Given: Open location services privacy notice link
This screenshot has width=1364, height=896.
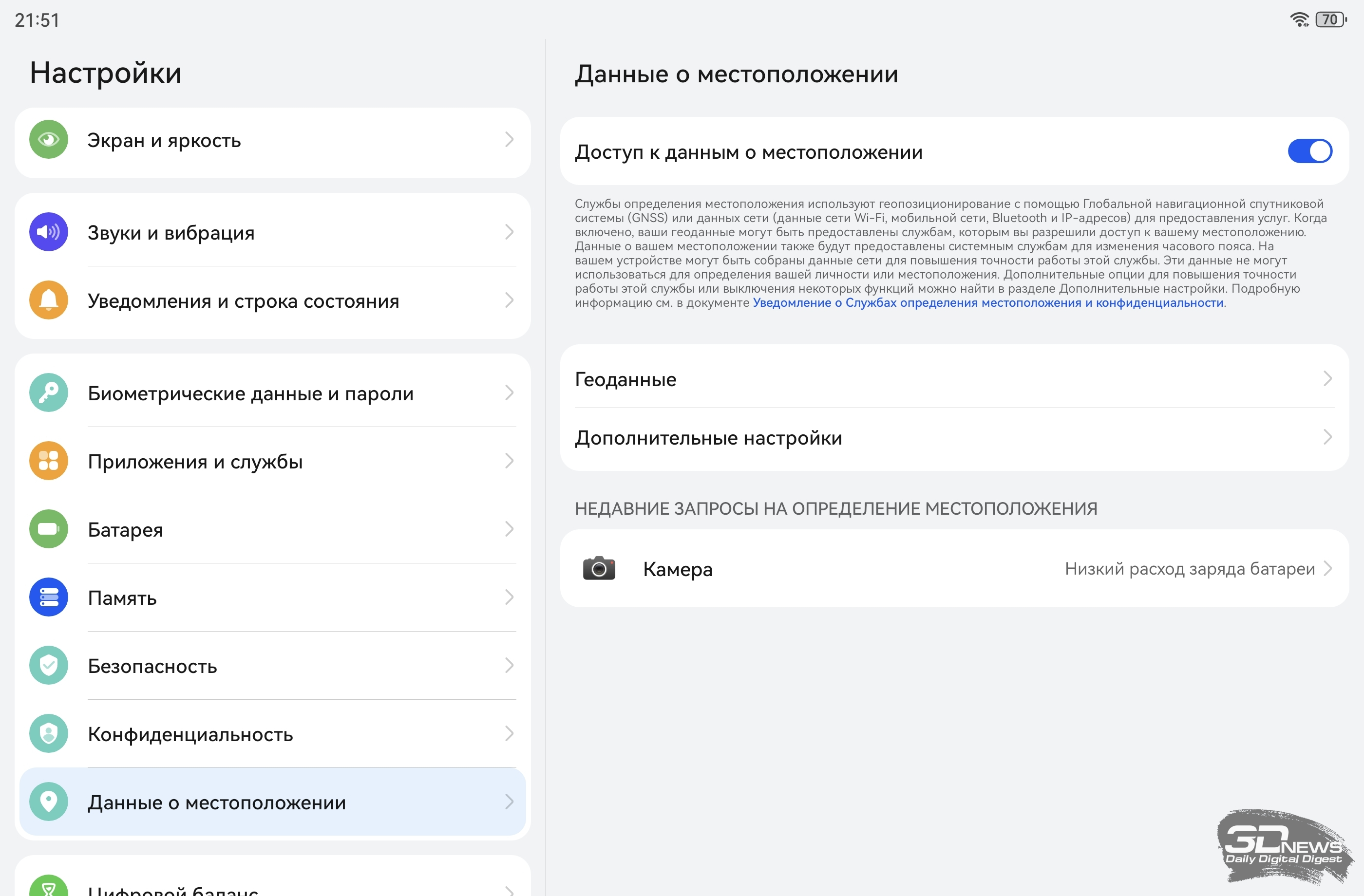Looking at the screenshot, I should (987, 302).
